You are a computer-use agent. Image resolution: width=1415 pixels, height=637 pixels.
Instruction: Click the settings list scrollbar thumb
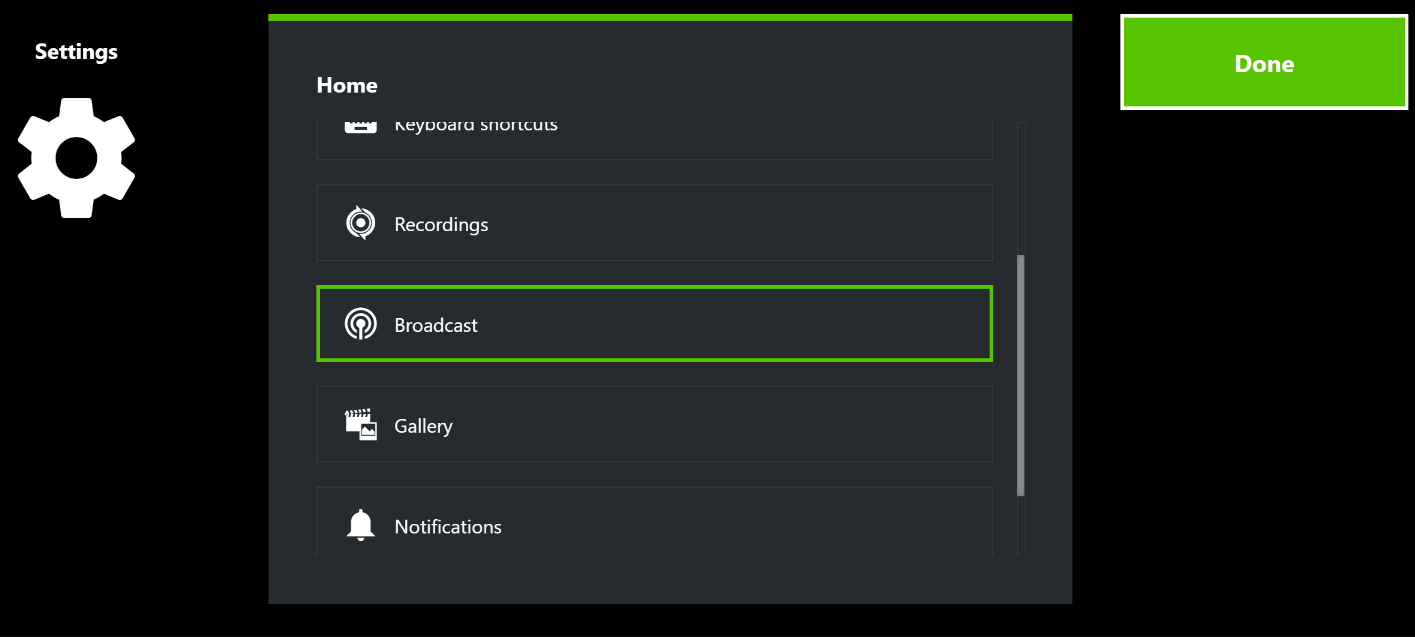pyautogui.click(x=1020, y=375)
